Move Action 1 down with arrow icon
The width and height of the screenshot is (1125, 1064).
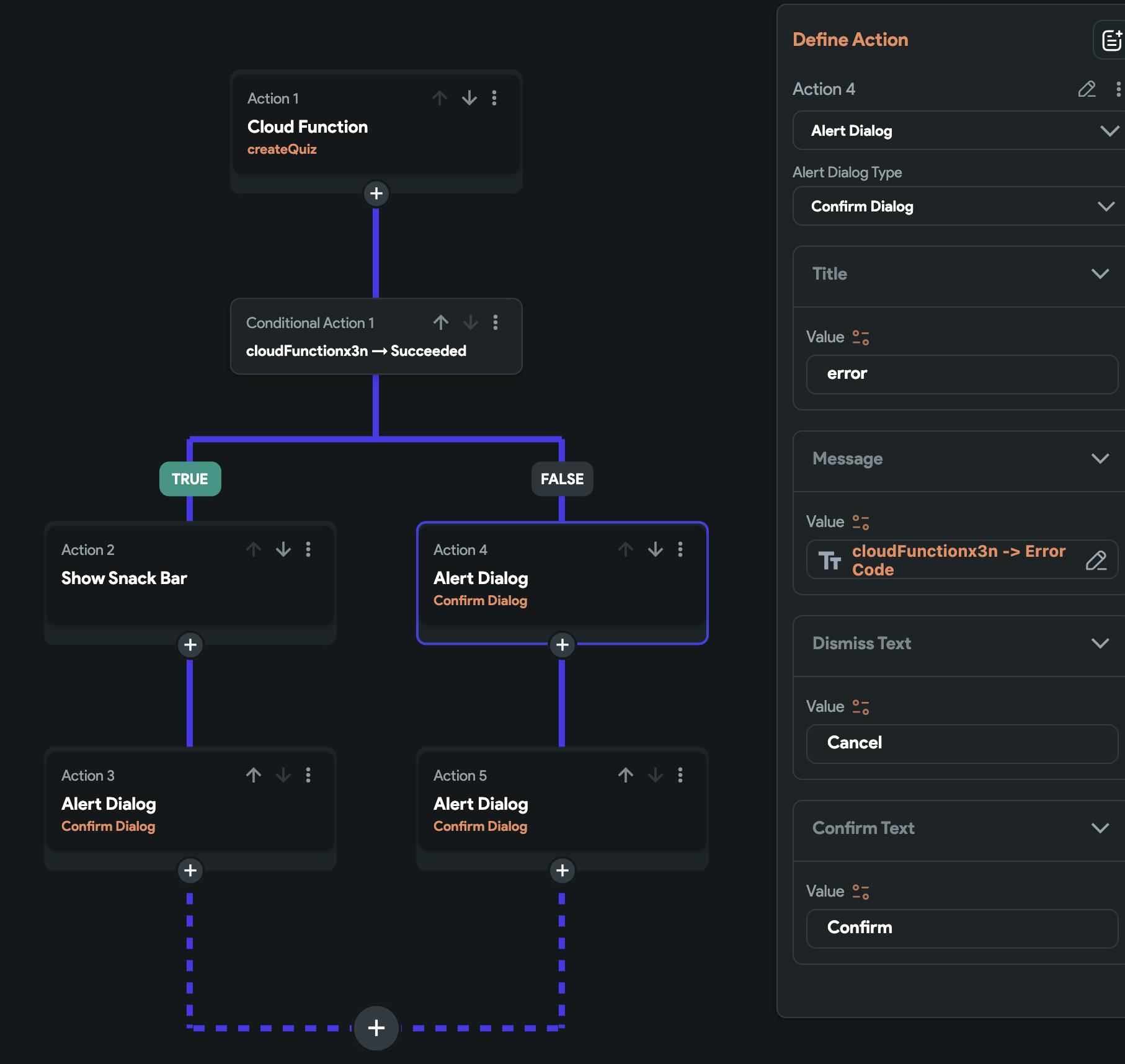[469, 98]
